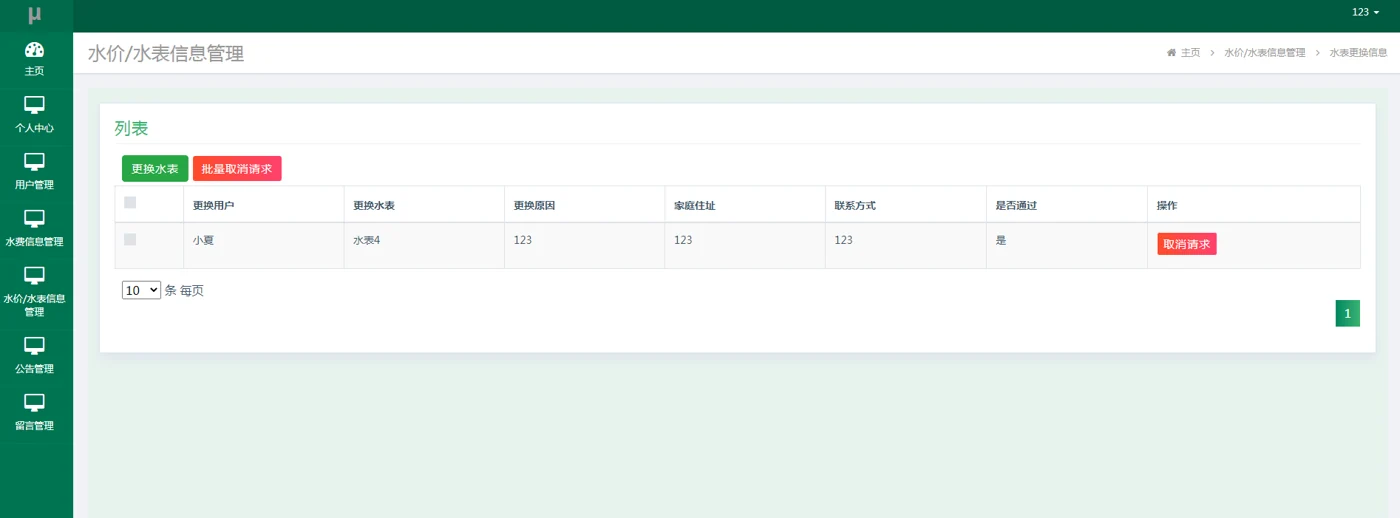Click the 水表更换信息 breadcrumb item
1400x518 pixels.
pos(1358,53)
